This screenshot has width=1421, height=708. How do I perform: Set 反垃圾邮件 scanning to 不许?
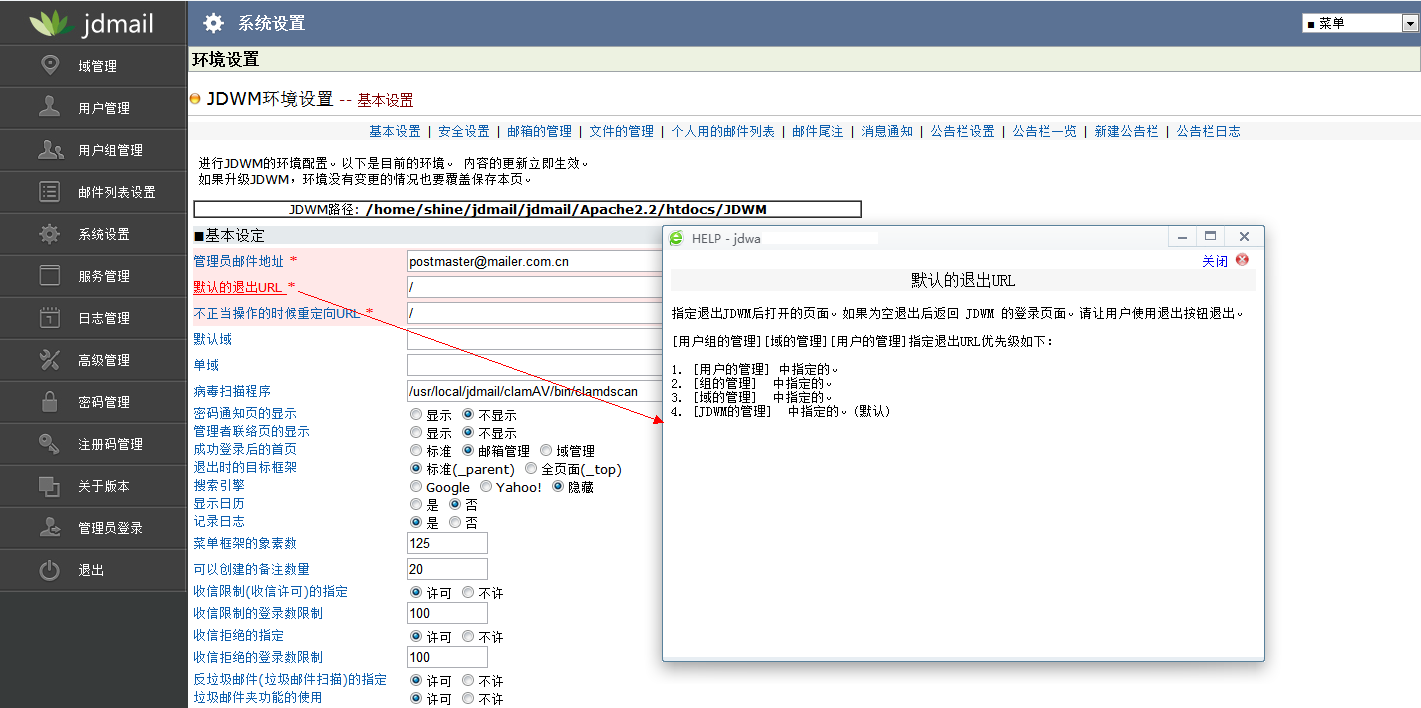(468, 680)
